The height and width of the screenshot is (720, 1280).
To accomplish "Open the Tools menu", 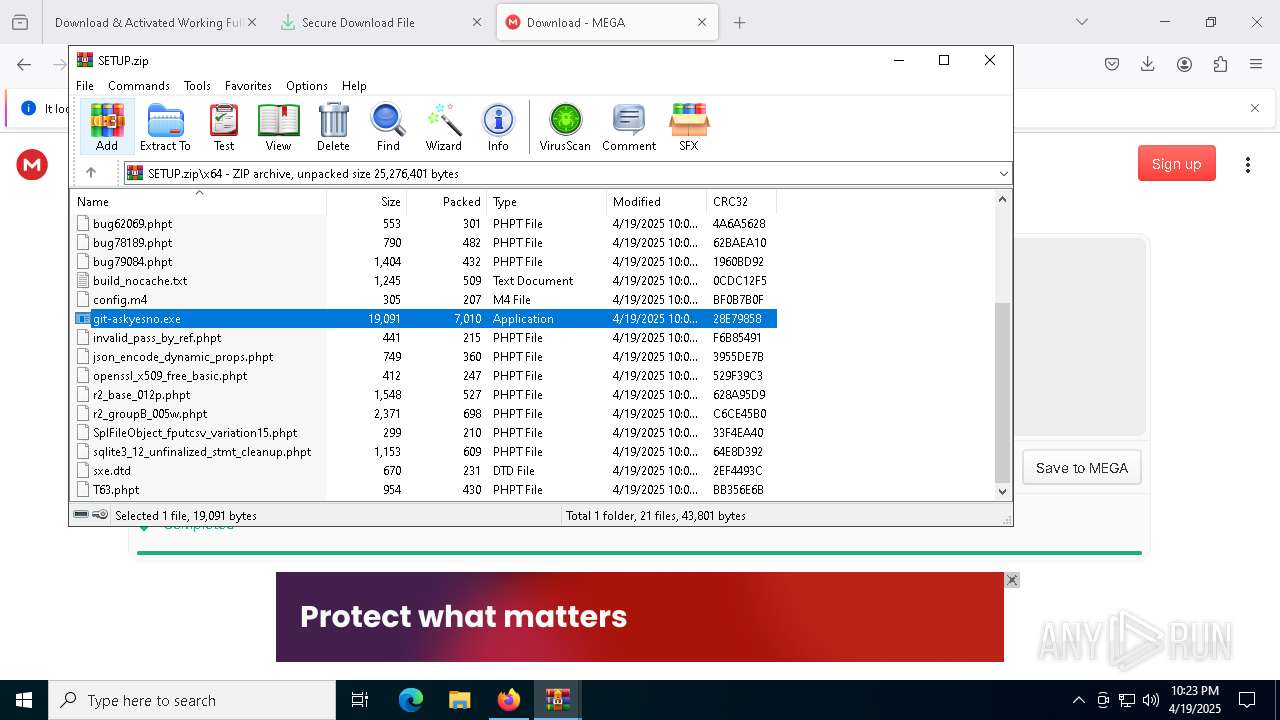I will [197, 86].
